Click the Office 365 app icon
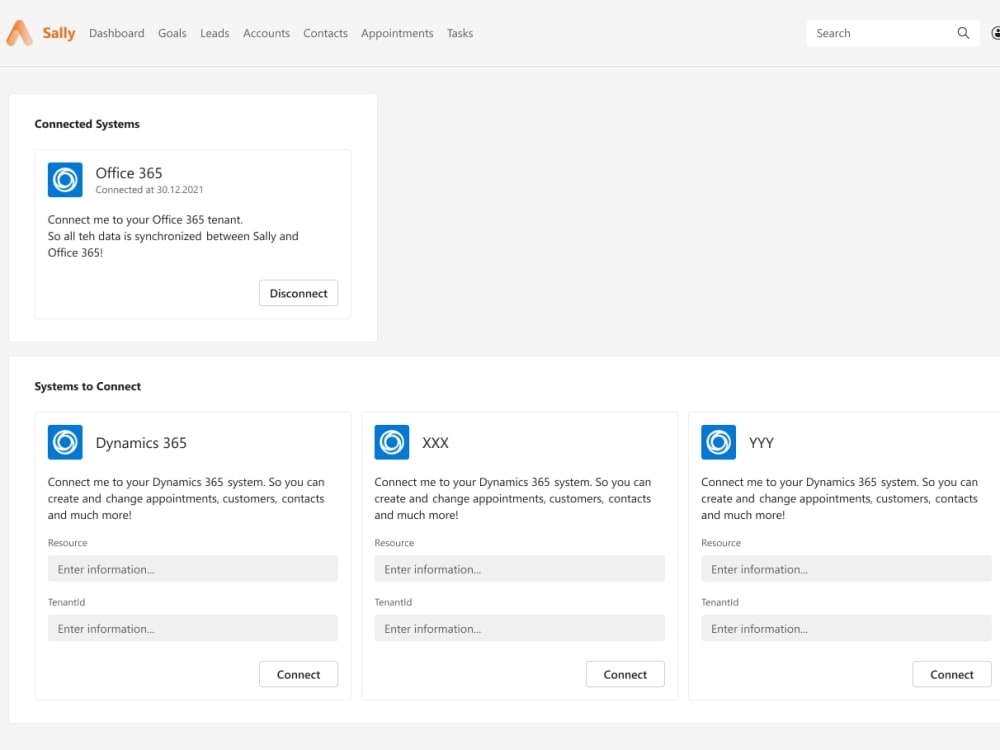Viewport: 1000px width, 750px height. coord(64,180)
